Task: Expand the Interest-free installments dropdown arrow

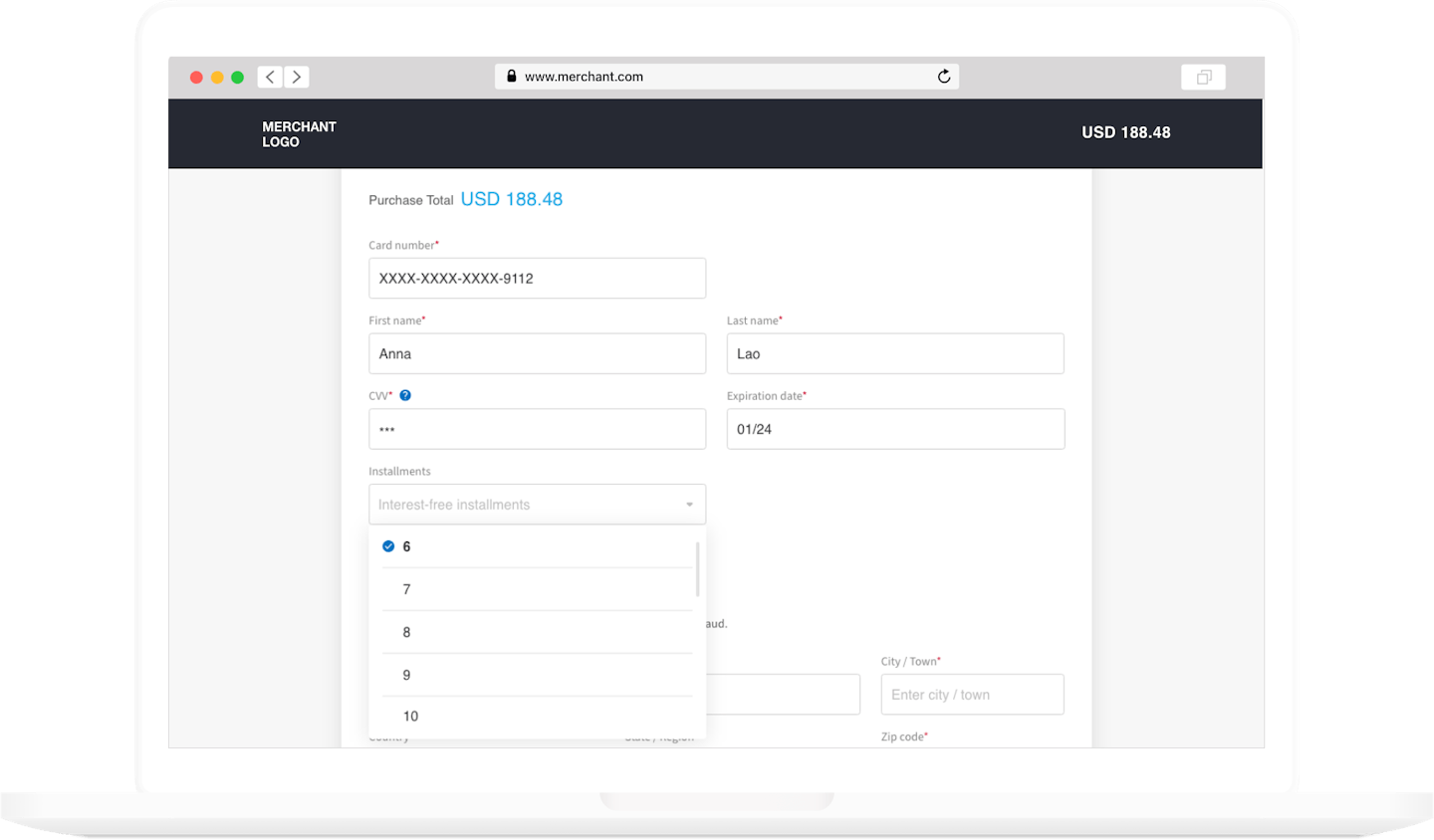Action: (689, 505)
